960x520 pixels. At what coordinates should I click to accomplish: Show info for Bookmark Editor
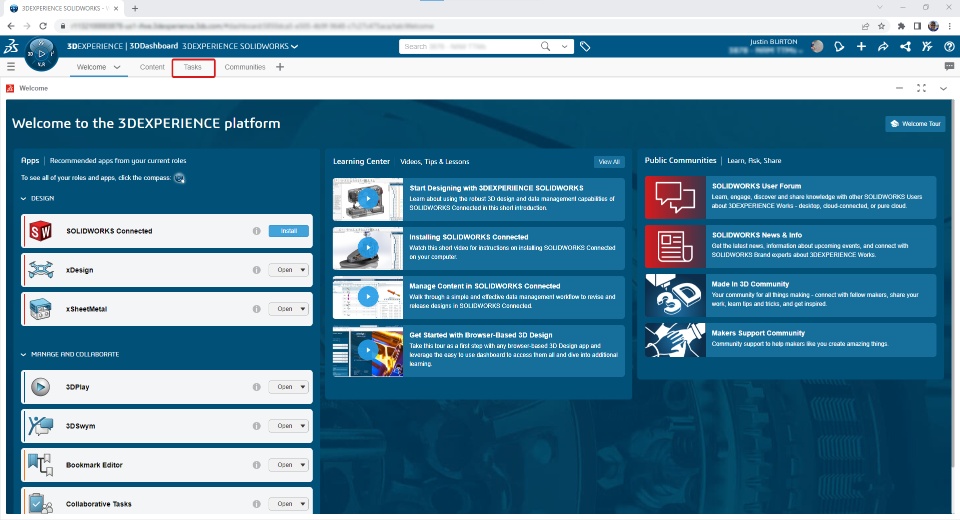257,465
